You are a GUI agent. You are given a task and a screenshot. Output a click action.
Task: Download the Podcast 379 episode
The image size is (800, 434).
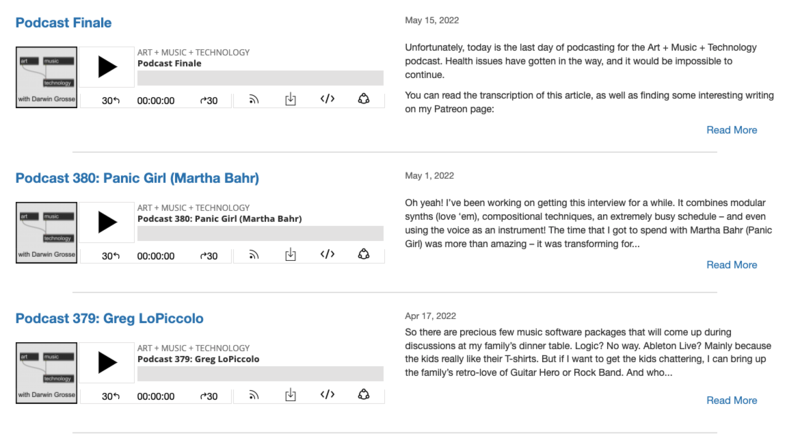[290, 395]
